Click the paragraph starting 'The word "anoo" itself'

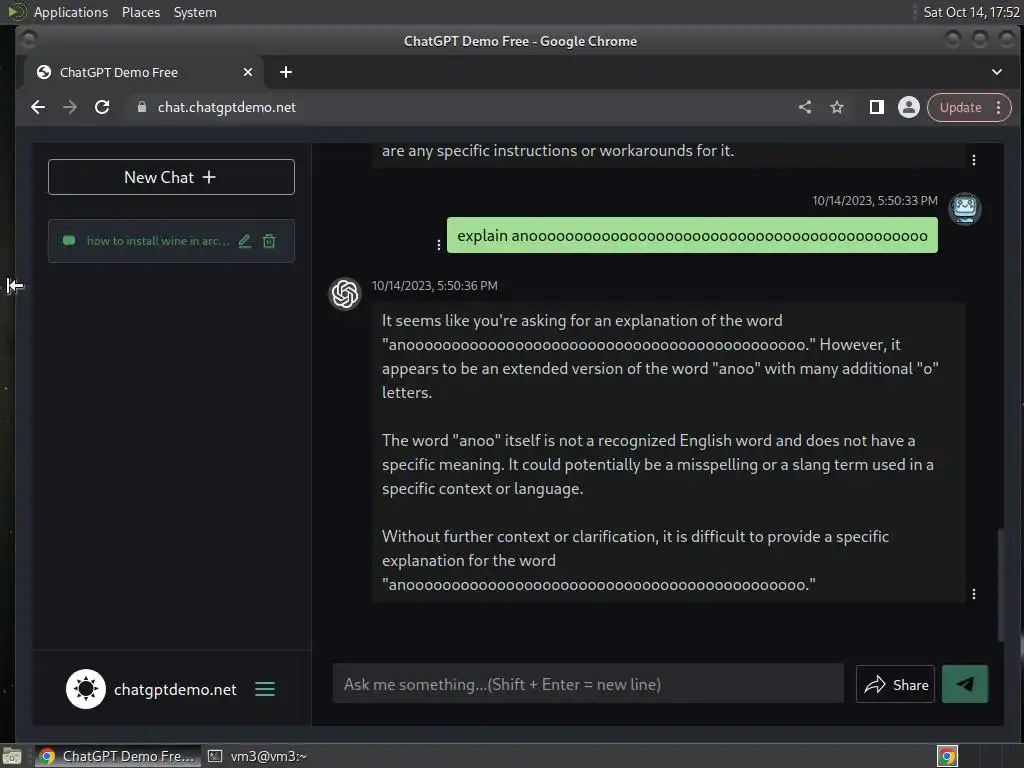(658, 464)
